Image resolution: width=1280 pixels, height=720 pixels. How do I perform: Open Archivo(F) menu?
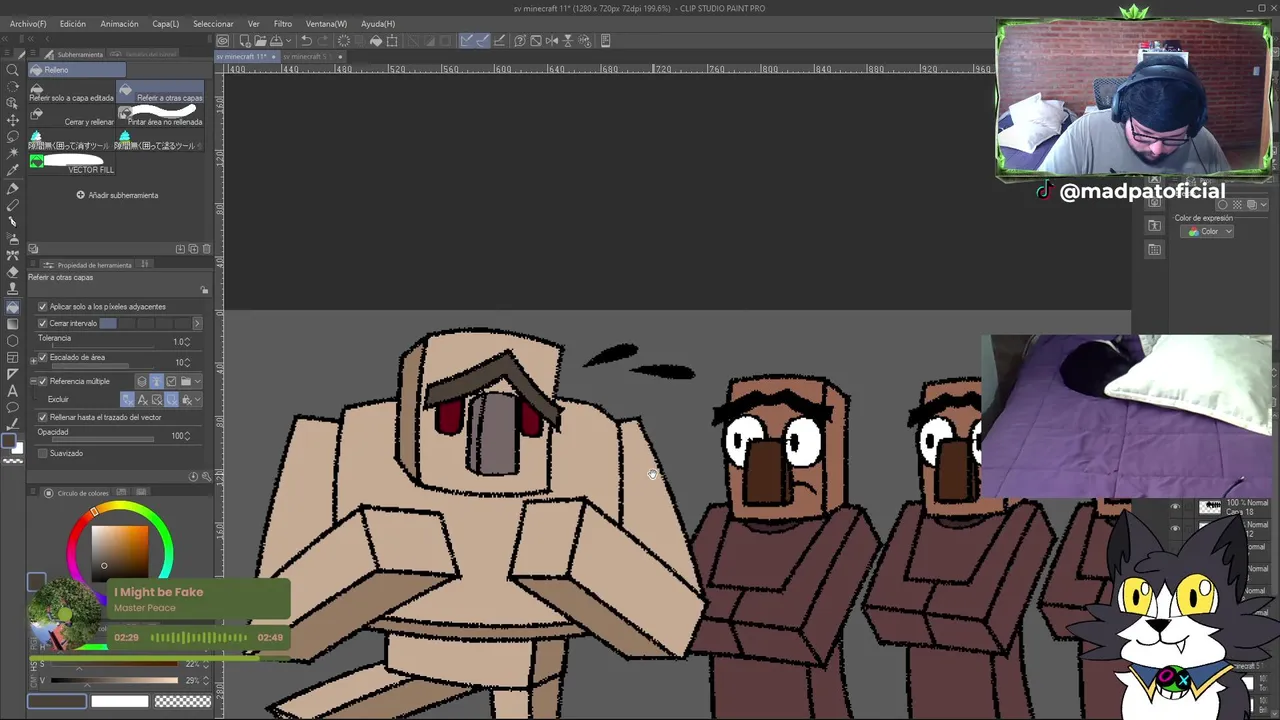28,23
